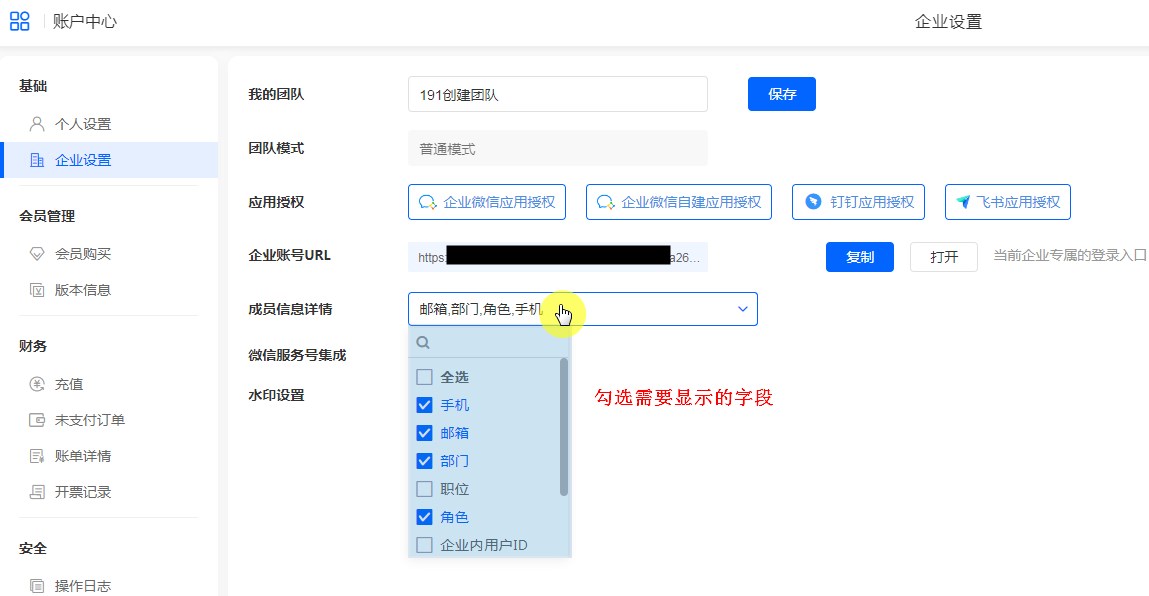The height and width of the screenshot is (596, 1149).
Task: Click the 会员购买 diamond icon
Action: tap(37, 254)
